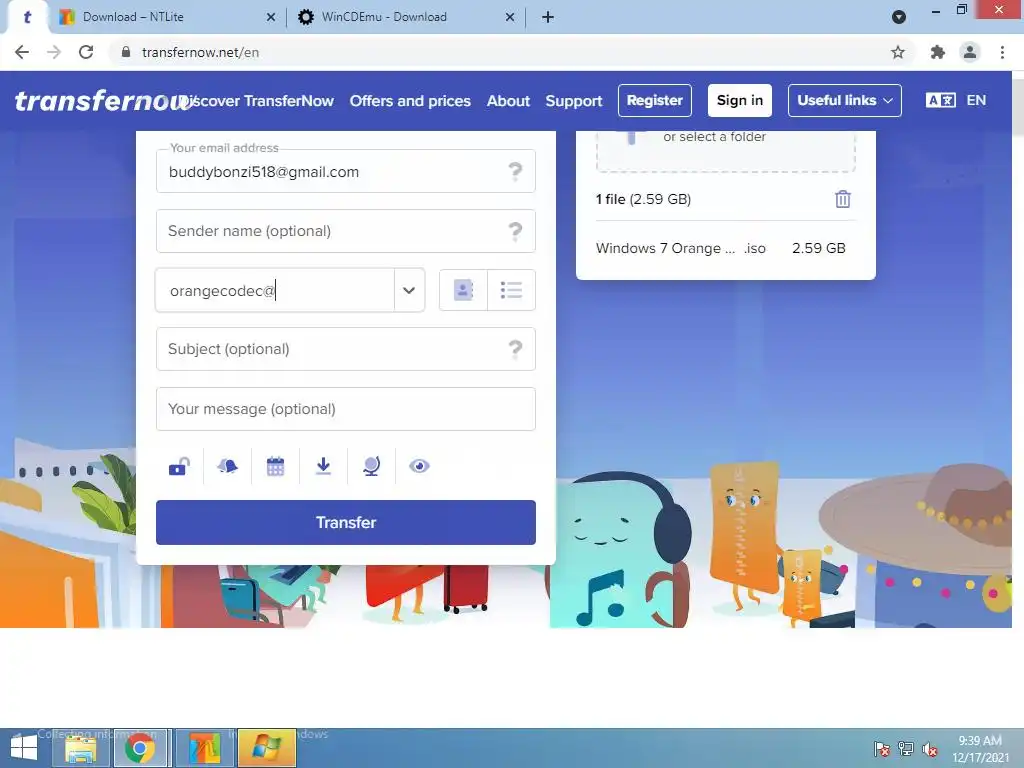Image resolution: width=1024 pixels, height=768 pixels.
Task: Click the bell notification icon
Action: pos(227,466)
